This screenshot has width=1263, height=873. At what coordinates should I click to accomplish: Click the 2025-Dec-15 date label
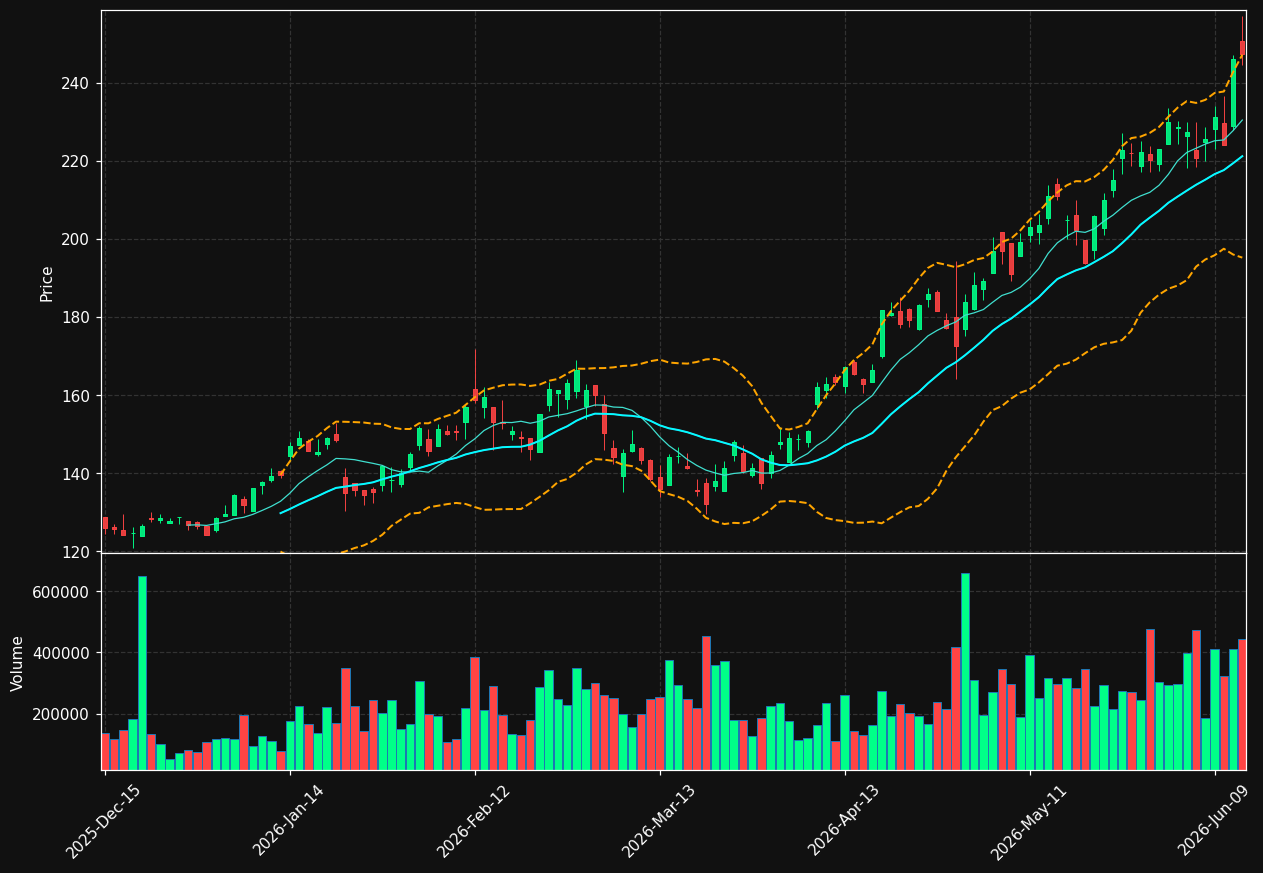[x=103, y=821]
